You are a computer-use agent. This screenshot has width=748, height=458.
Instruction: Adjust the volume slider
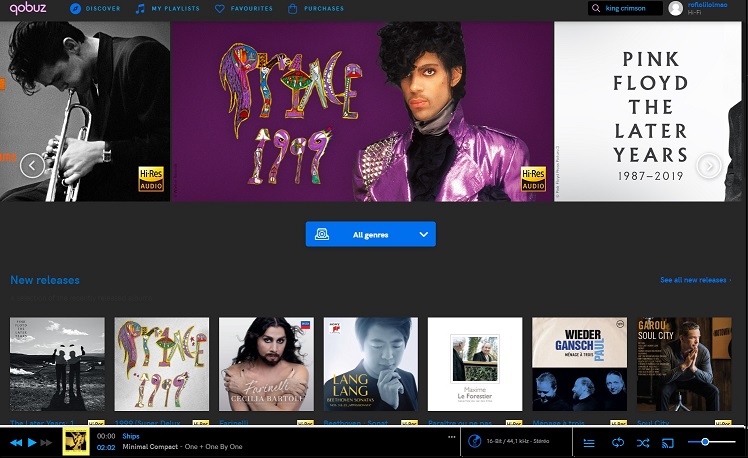(712, 442)
